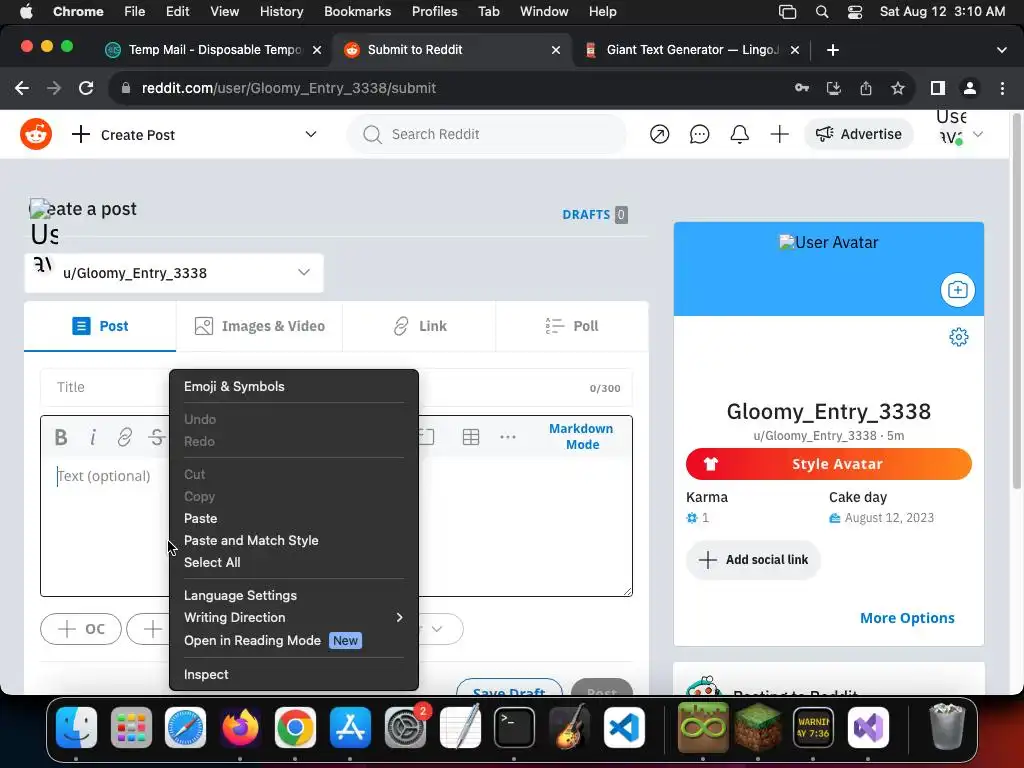Viewport: 1024px width, 768px height.
Task: Open Emoji & Symbols from context menu
Action: tap(294, 387)
